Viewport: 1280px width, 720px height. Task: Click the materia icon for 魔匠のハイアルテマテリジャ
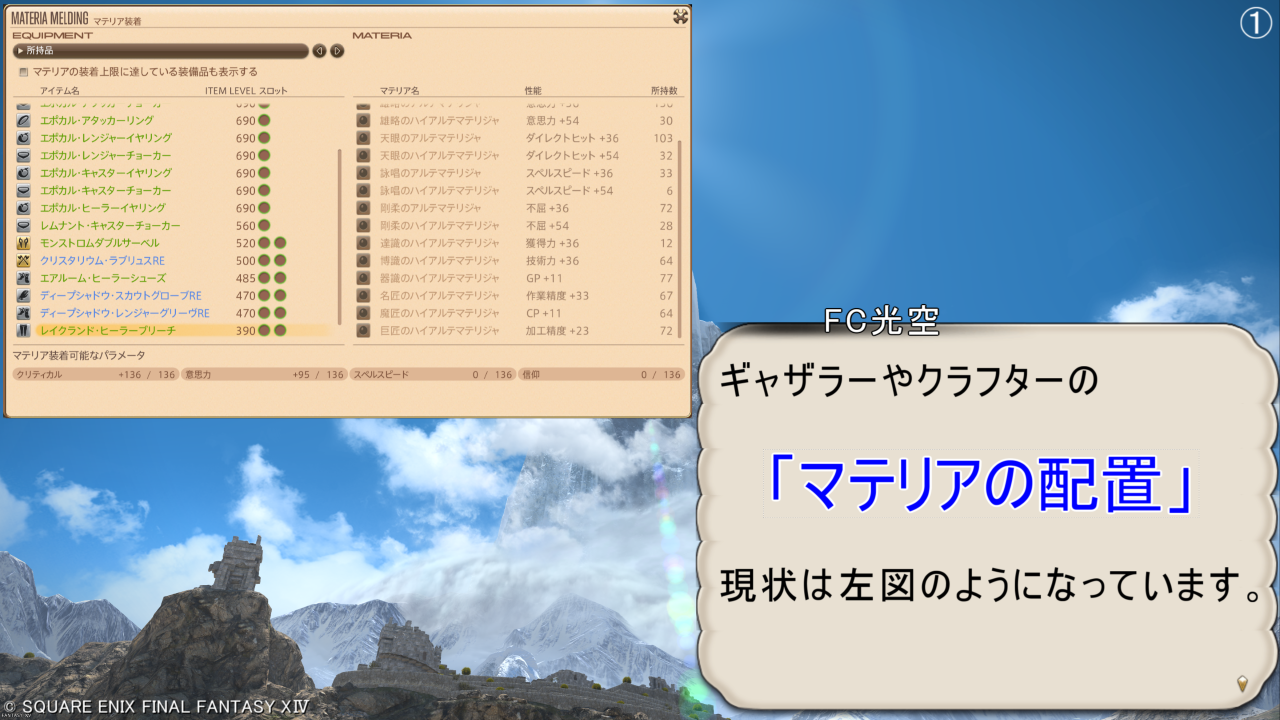click(364, 313)
